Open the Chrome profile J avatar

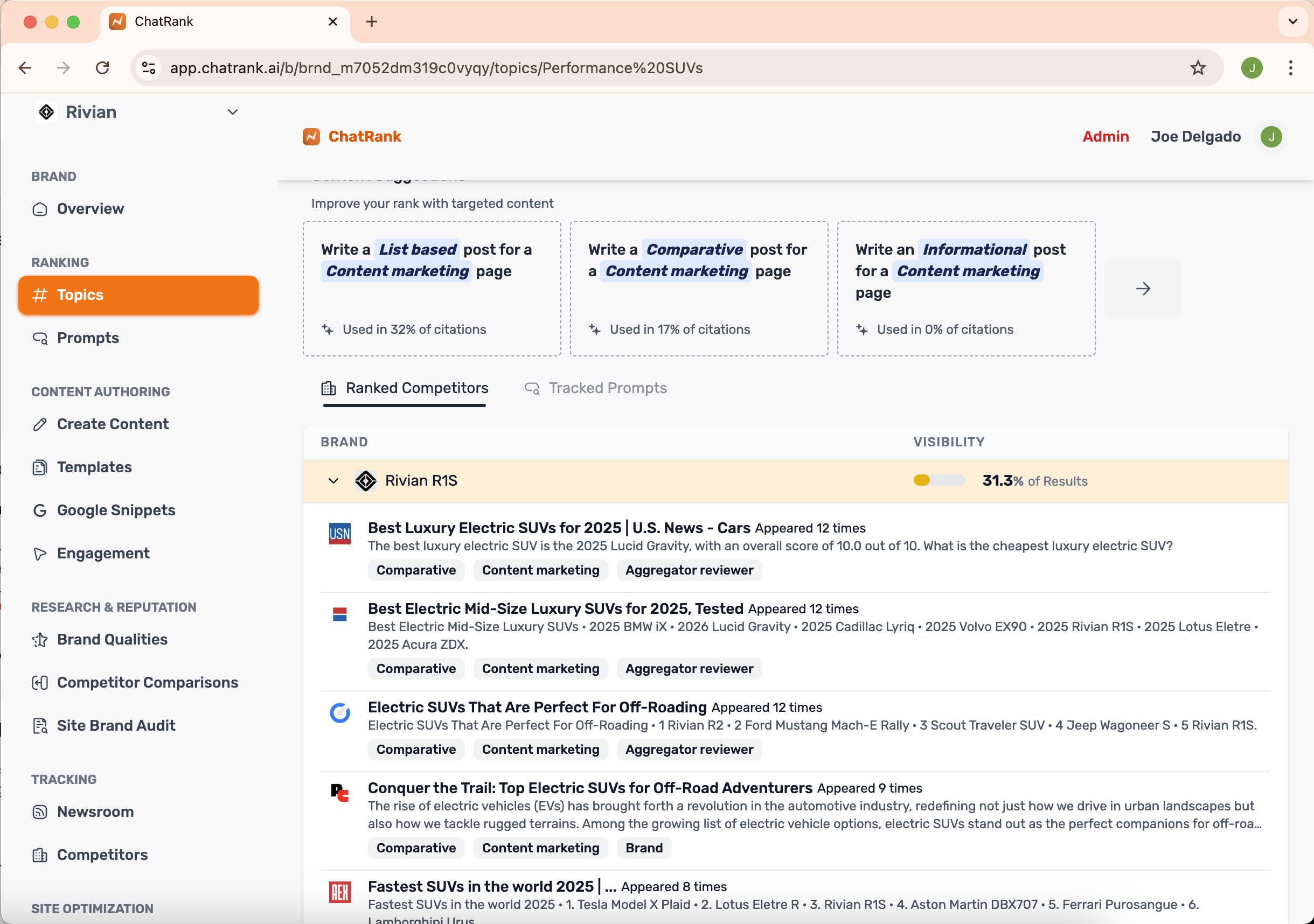1252,68
